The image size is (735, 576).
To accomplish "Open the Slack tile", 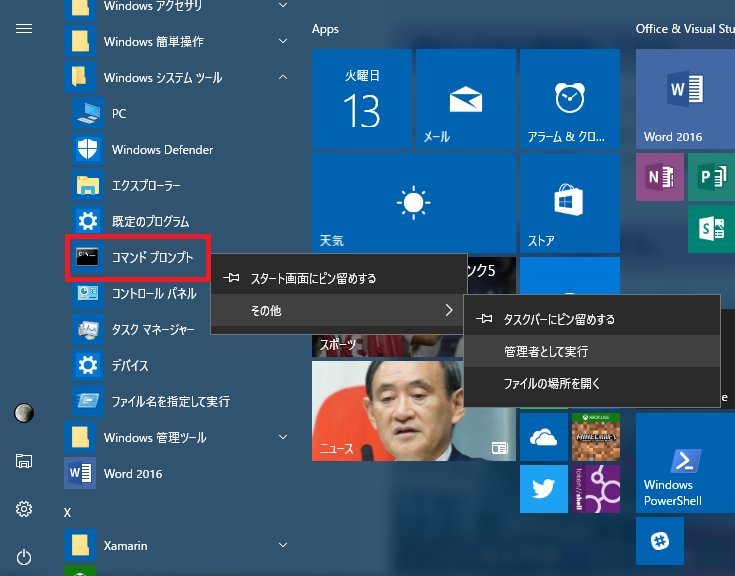I will (660, 541).
